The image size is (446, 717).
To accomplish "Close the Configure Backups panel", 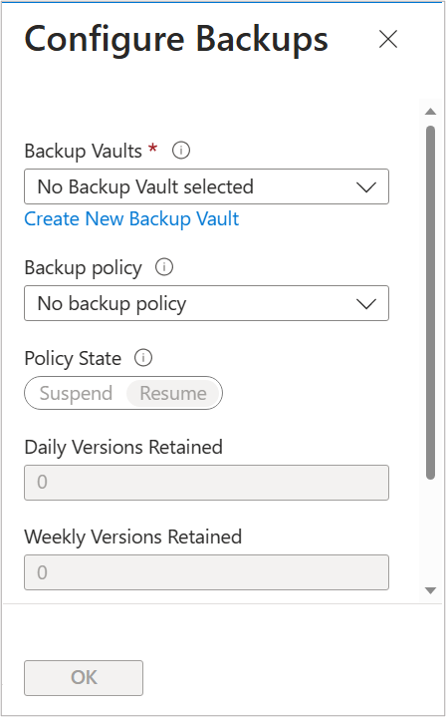I will click(x=388, y=39).
